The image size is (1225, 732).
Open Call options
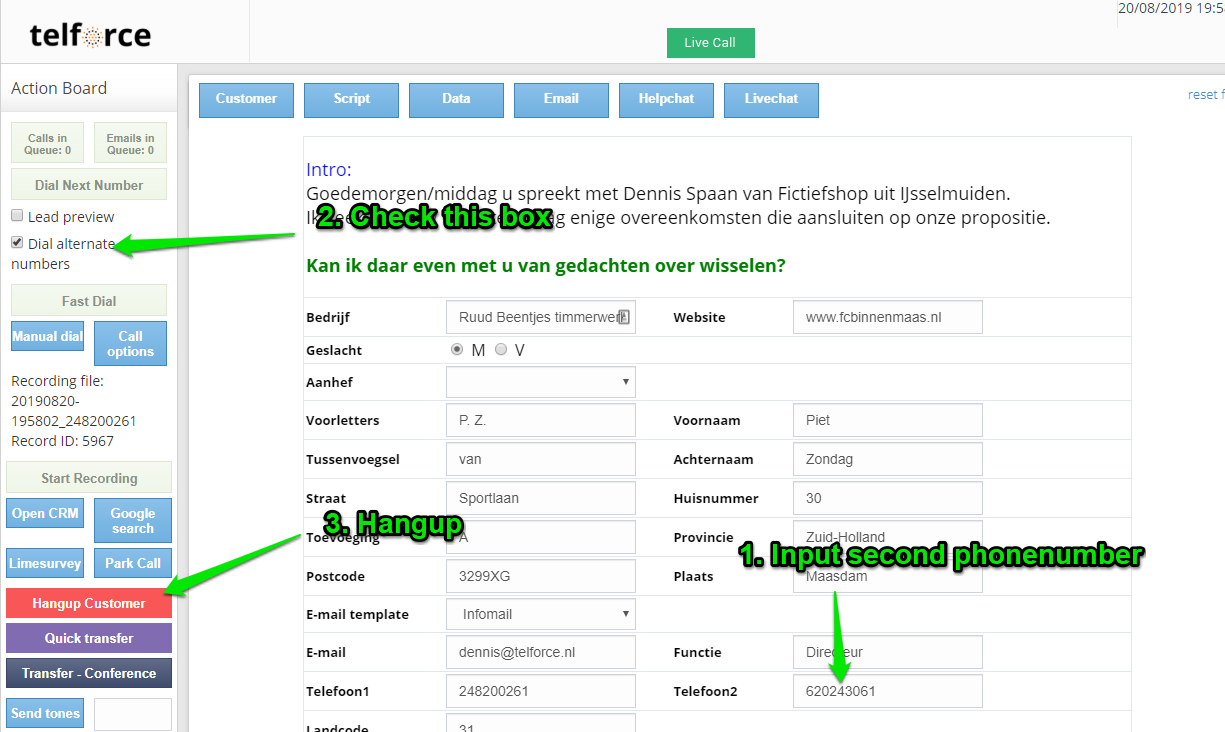pos(130,343)
